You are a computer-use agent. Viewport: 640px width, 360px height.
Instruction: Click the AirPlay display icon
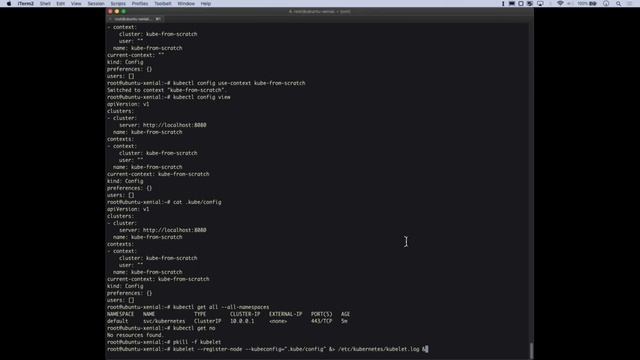pyautogui.click(x=540, y=4)
